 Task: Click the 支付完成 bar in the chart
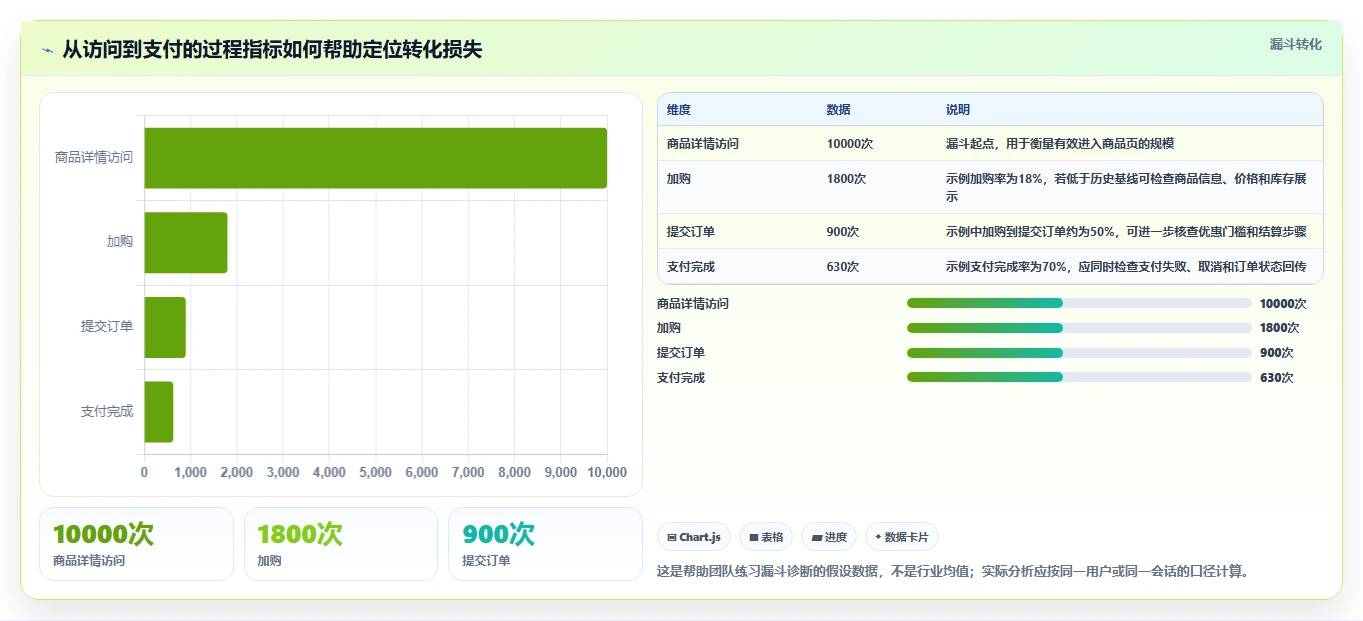159,411
